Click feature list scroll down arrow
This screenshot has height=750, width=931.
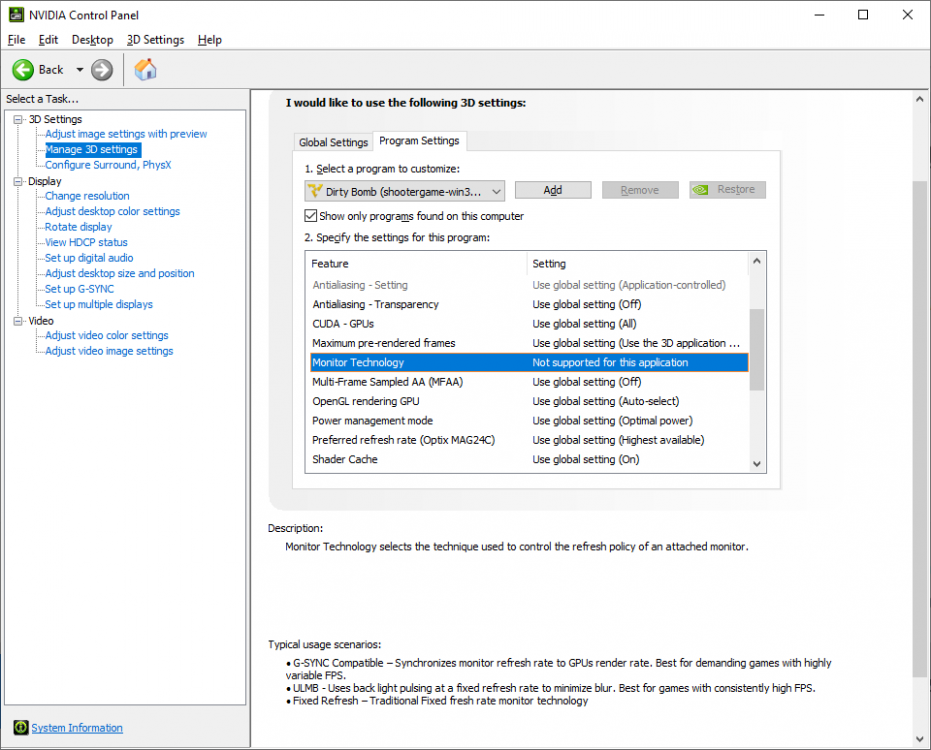tap(756, 464)
